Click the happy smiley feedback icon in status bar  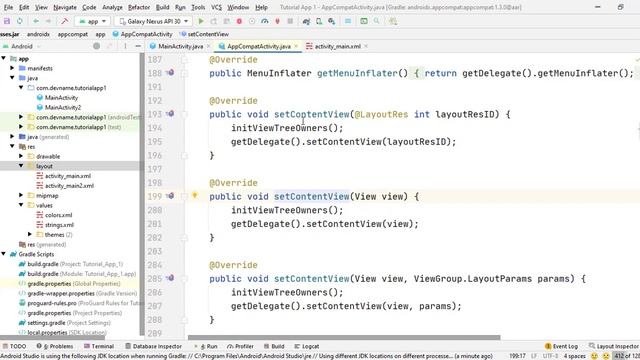[594, 356]
